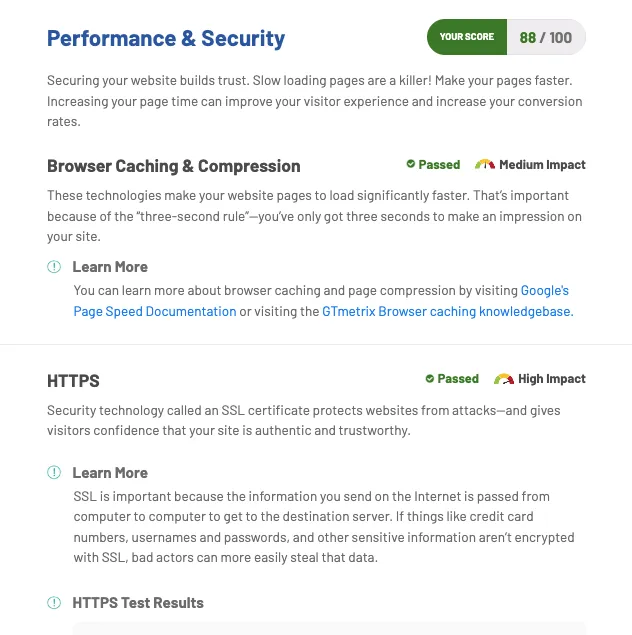Screen dimensions: 632x635
Task: Expand Learn More under the HTTPS section
Action: tap(110, 473)
